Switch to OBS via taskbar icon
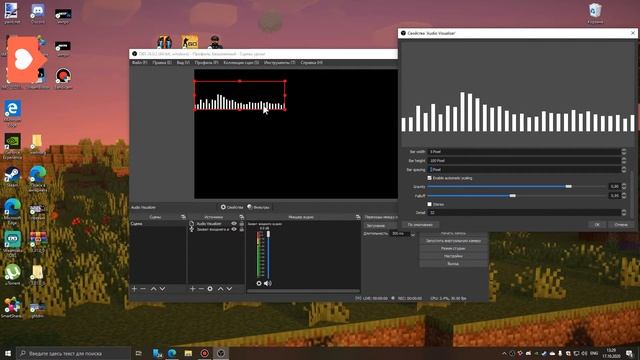The height and width of the screenshot is (360, 640). click(221, 353)
